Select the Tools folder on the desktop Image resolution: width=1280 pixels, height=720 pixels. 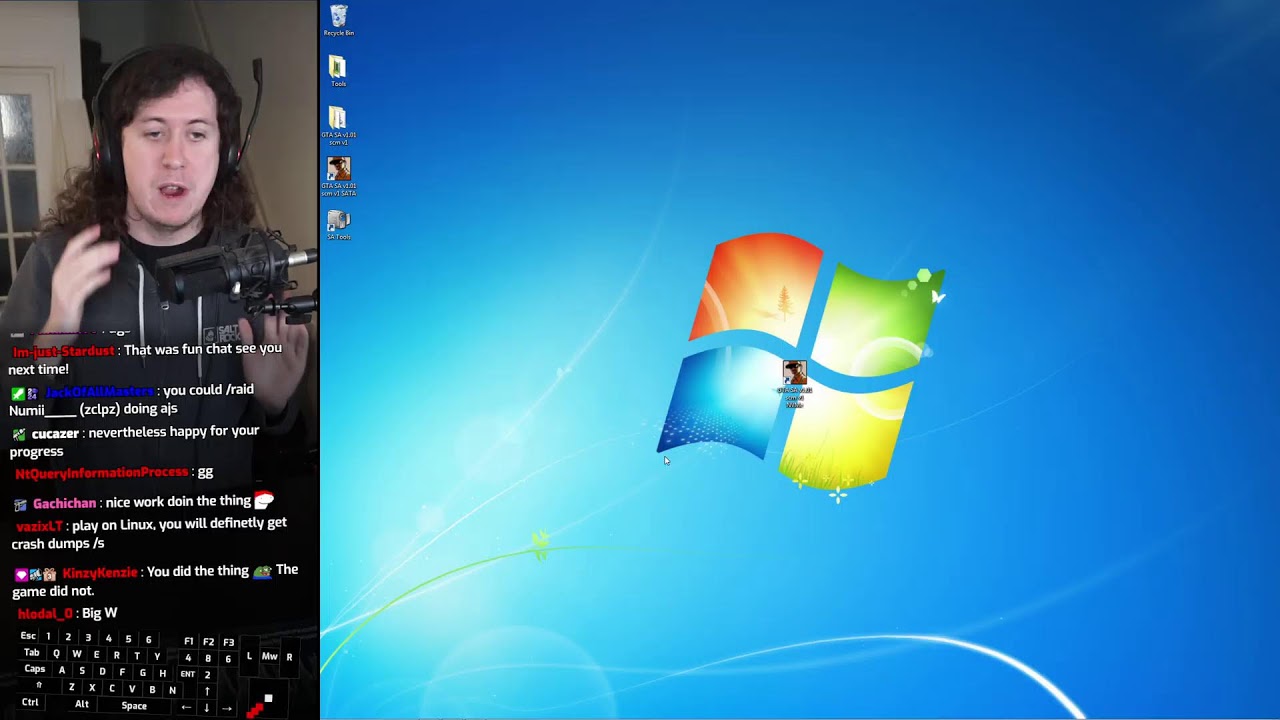click(338, 71)
